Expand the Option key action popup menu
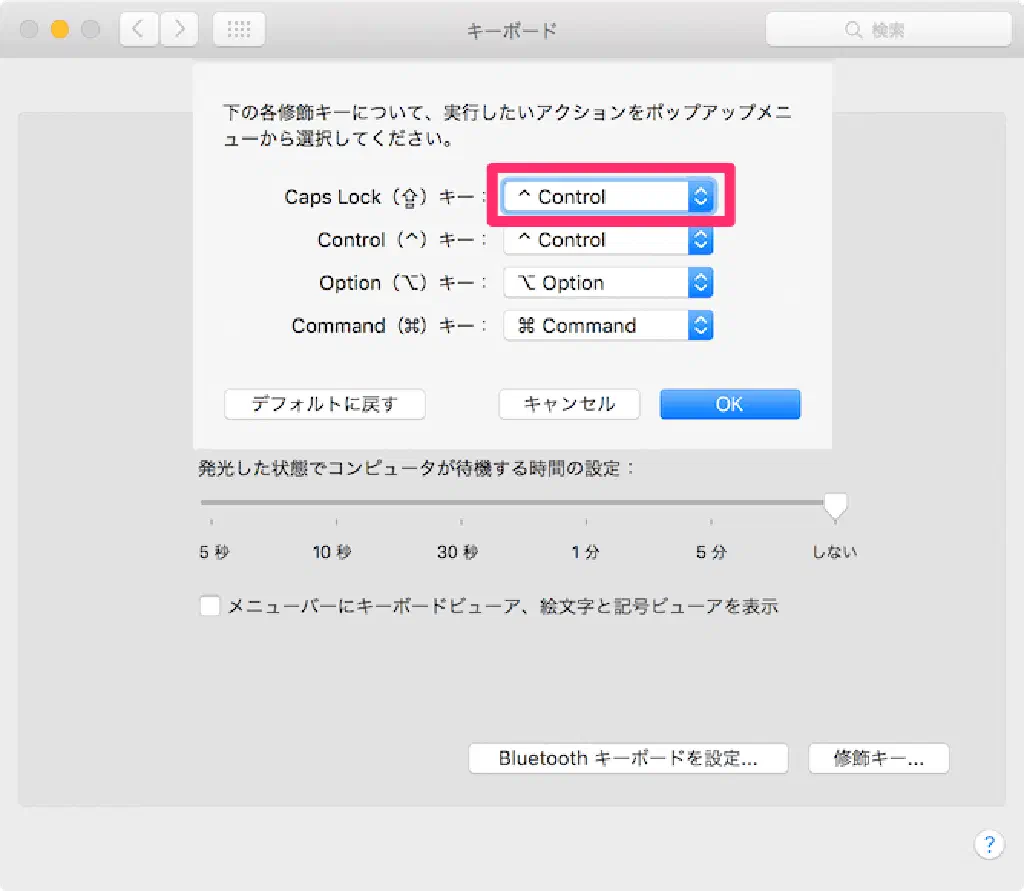 [608, 283]
